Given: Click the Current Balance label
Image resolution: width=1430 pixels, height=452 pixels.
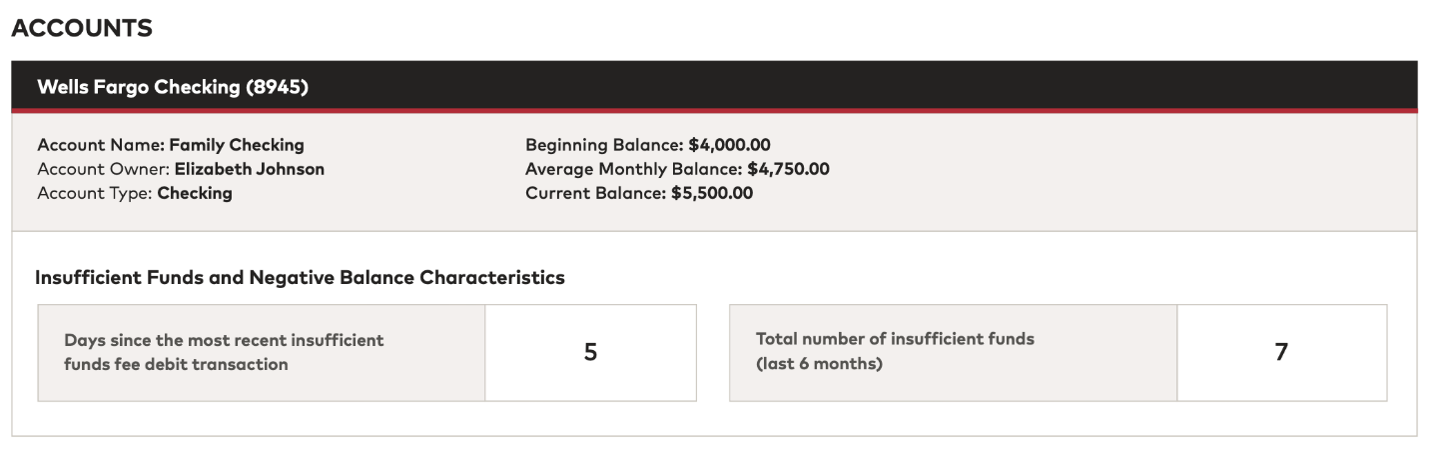Looking at the screenshot, I should point(594,193).
